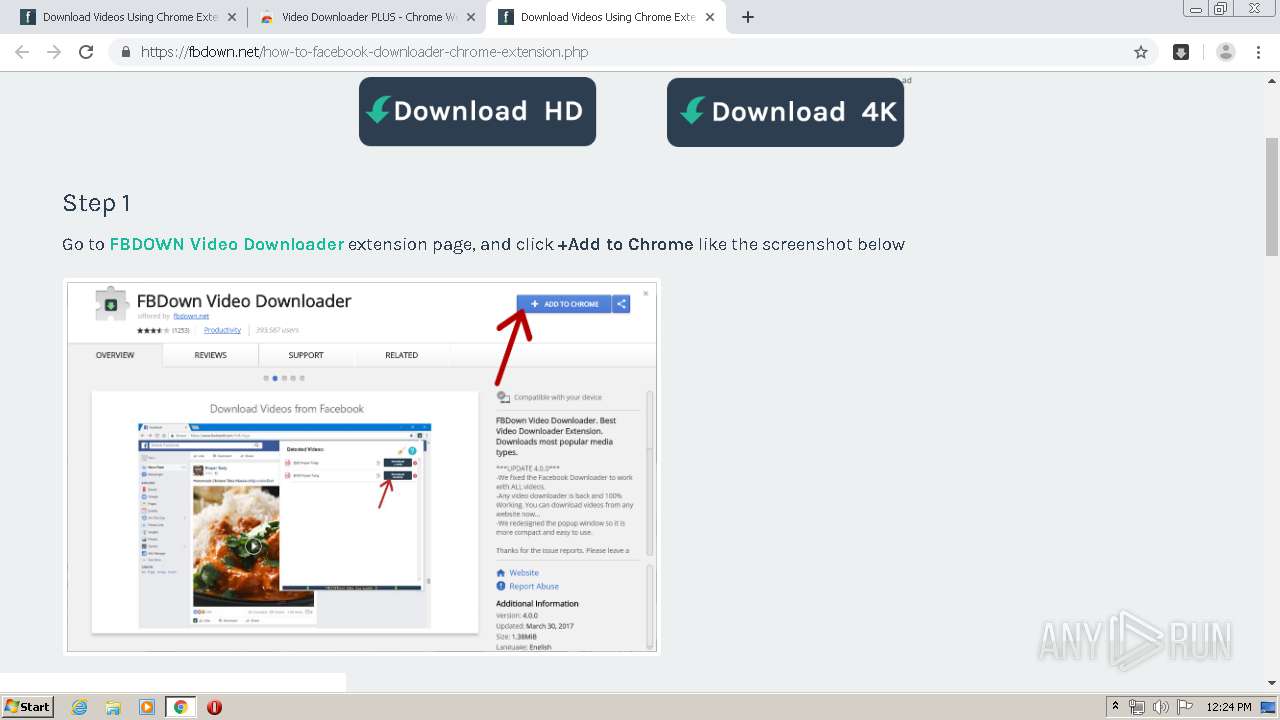
Task: Open the Chrome profile avatar menu
Action: coord(1226,52)
